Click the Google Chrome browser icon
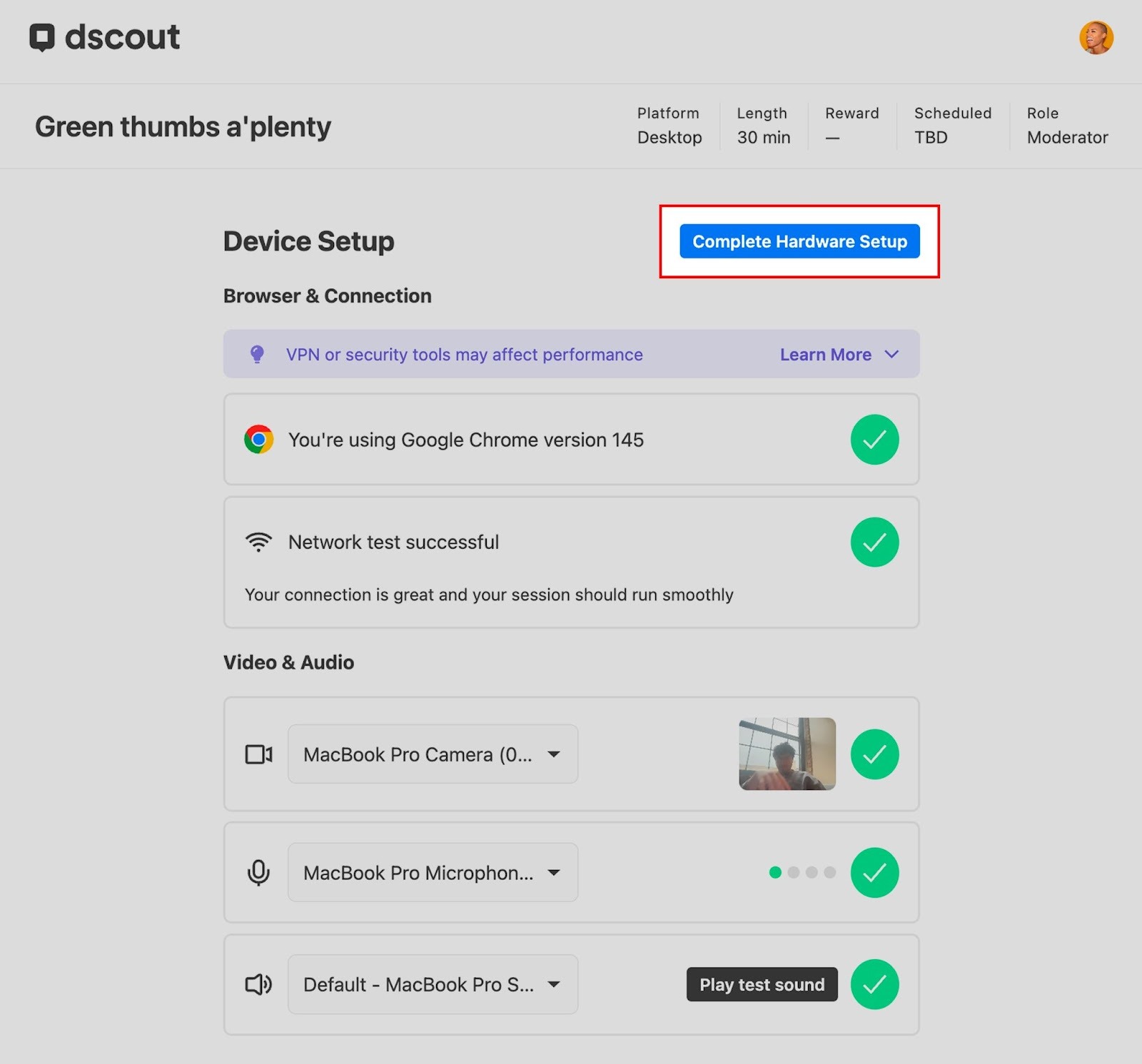Viewport: 1142px width, 1064px height. [x=258, y=440]
